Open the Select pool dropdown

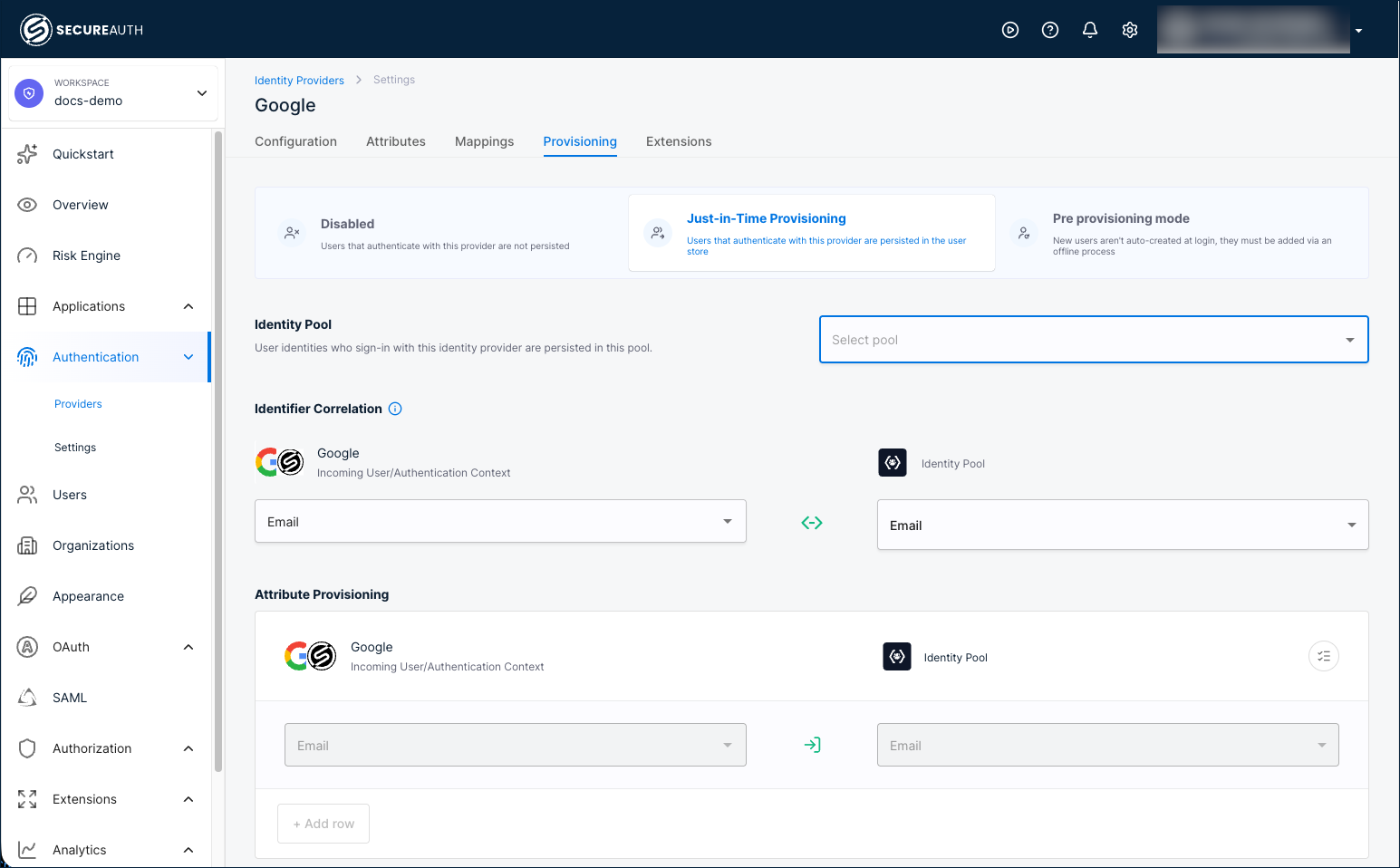pos(1094,340)
